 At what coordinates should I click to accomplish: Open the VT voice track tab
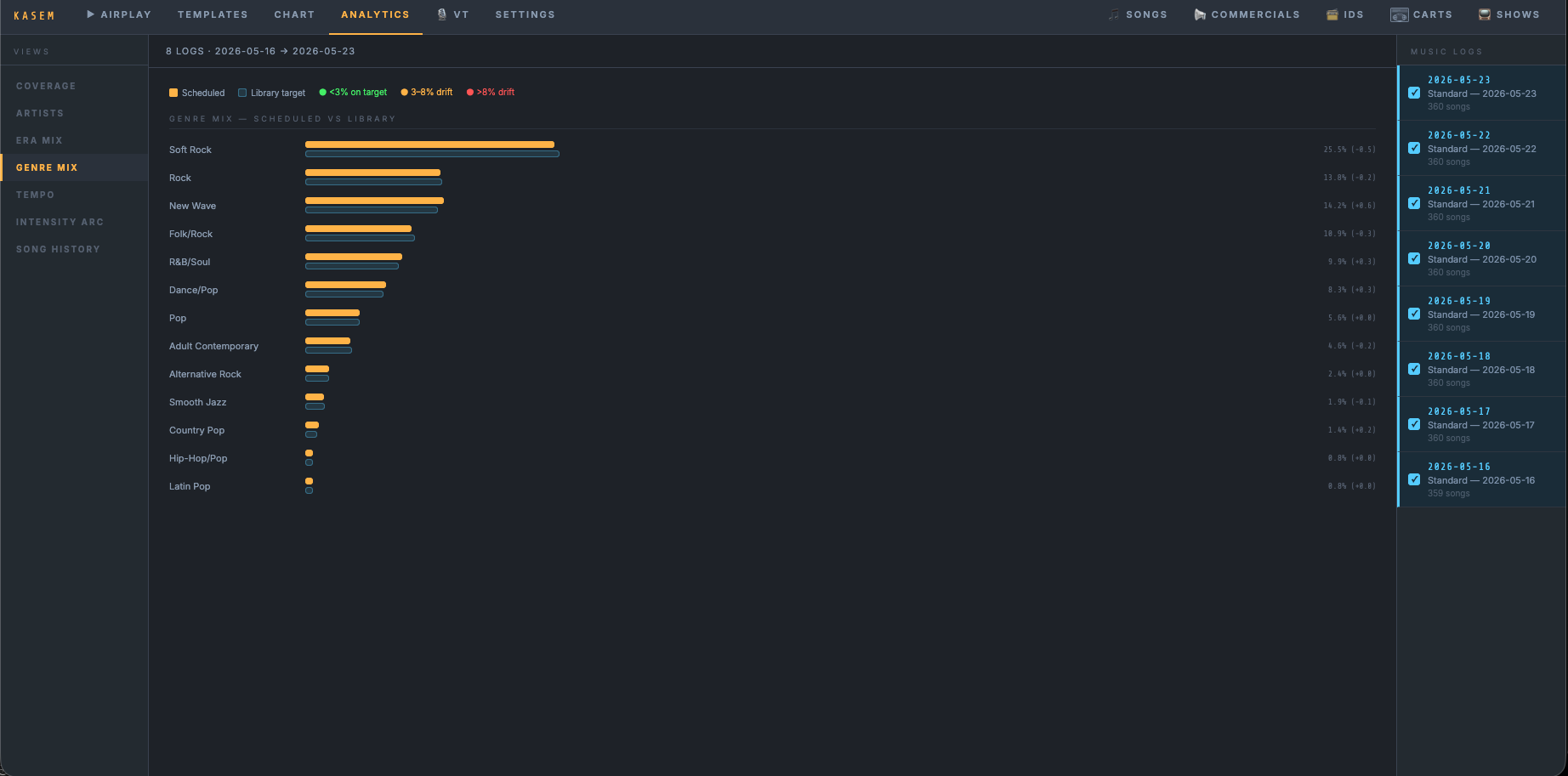click(453, 14)
